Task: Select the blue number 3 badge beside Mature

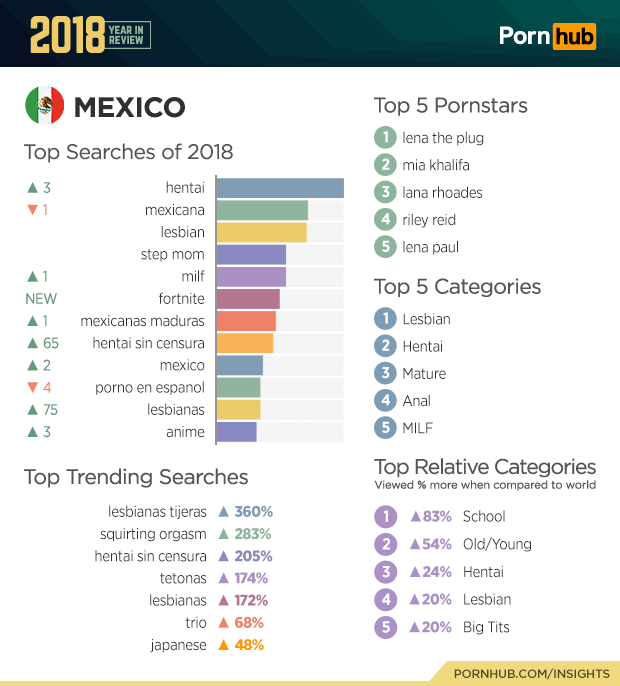Action: 385,373
